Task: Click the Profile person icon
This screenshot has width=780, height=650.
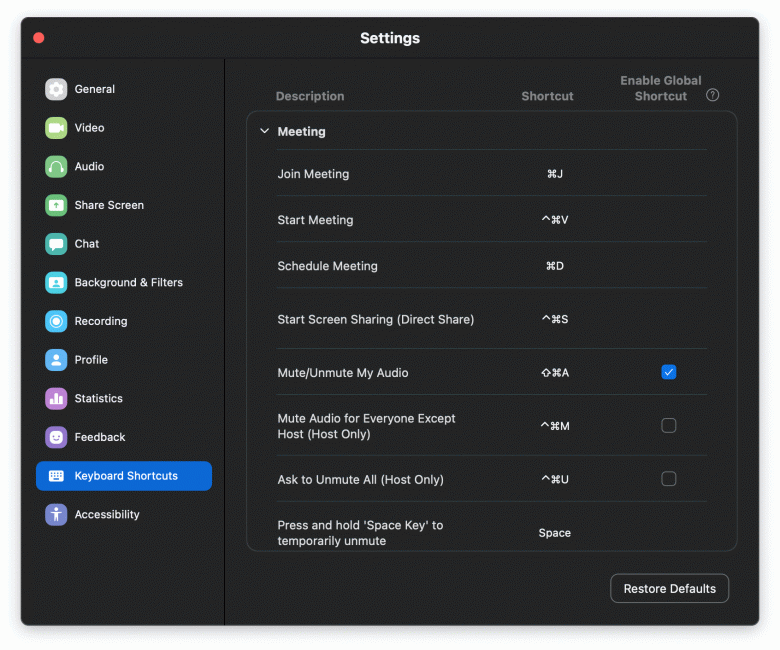Action: click(x=56, y=360)
